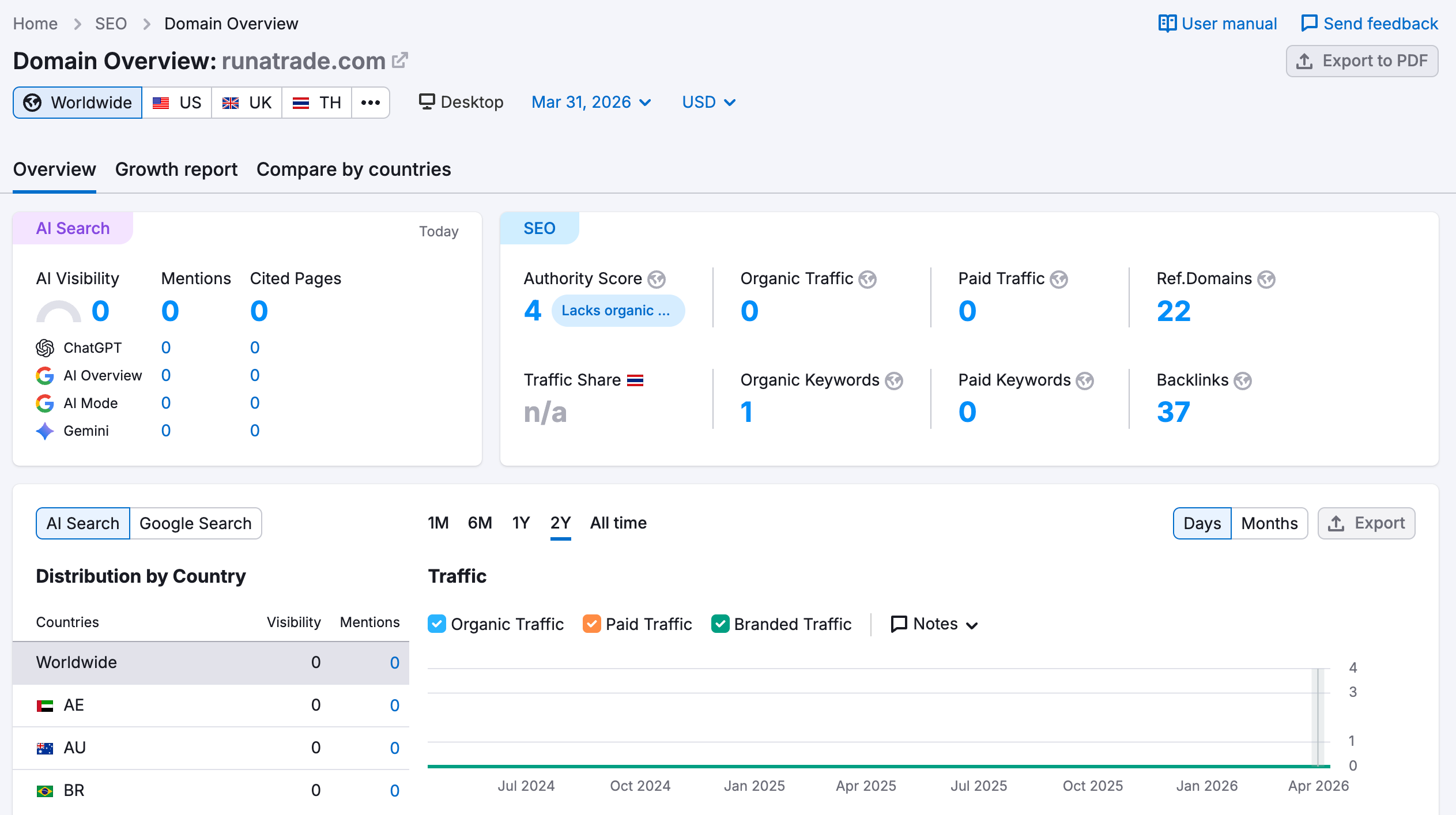Click the Send feedback speech bubble icon
Screen dimensions: 1456x815
click(x=1309, y=24)
